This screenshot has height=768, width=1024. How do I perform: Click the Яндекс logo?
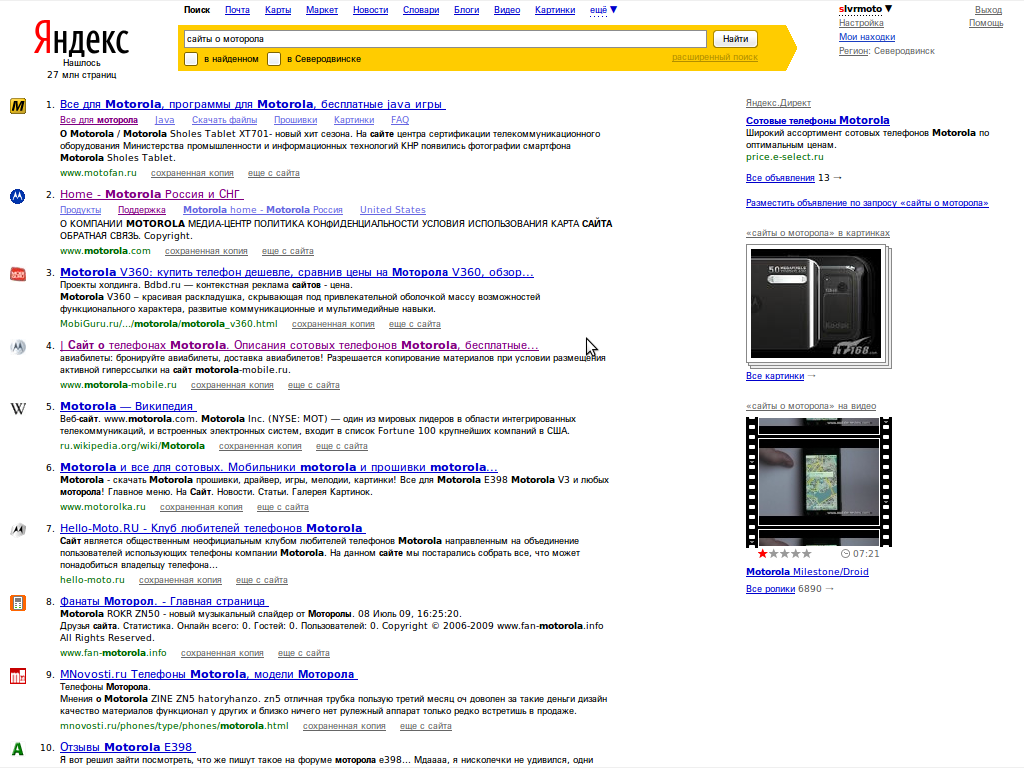82,39
